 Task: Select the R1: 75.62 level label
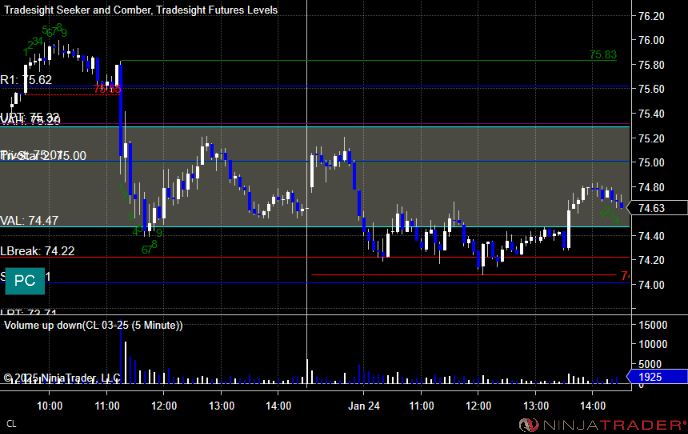click(26, 80)
